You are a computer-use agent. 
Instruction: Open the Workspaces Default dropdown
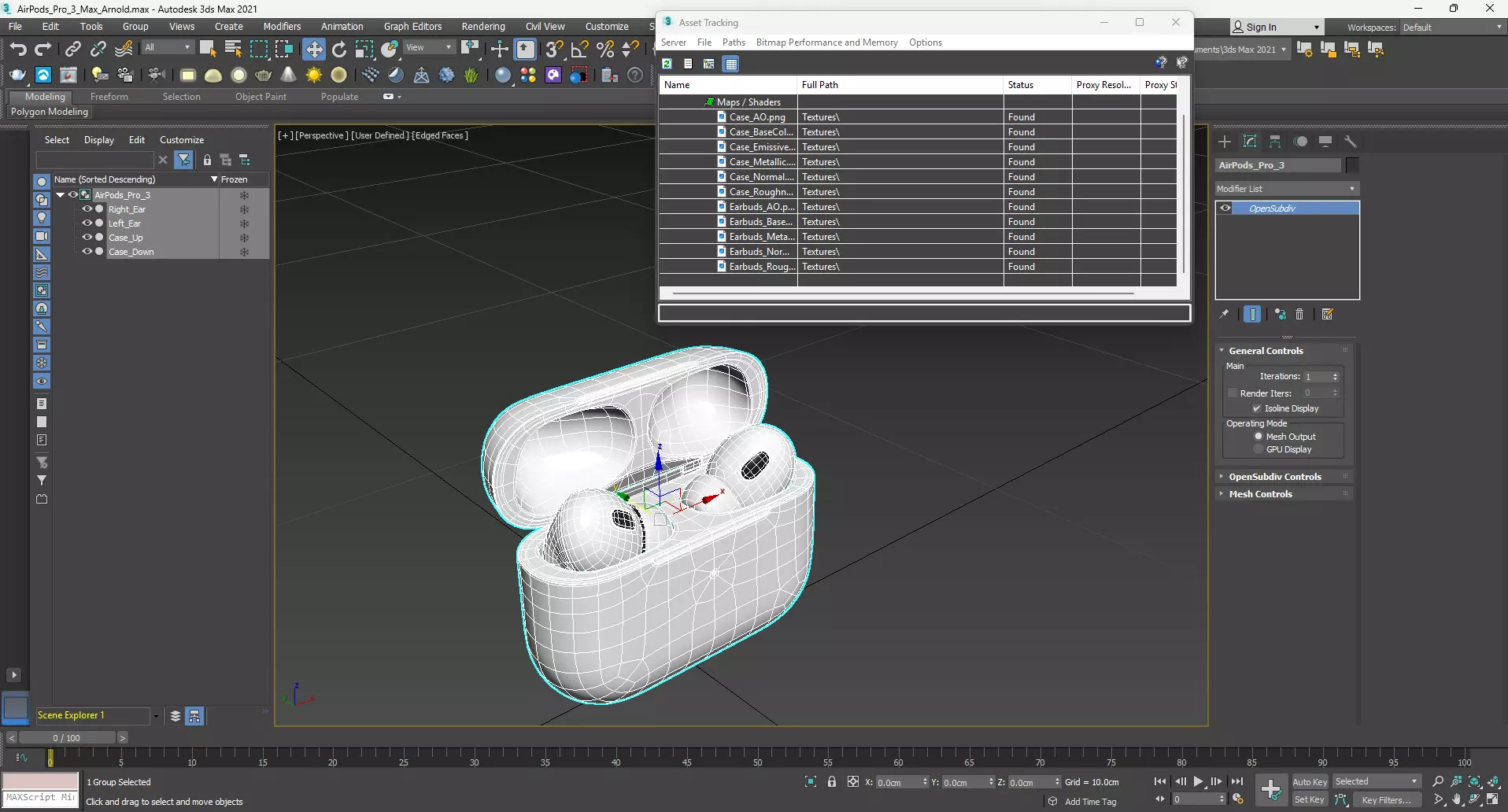1453,28
